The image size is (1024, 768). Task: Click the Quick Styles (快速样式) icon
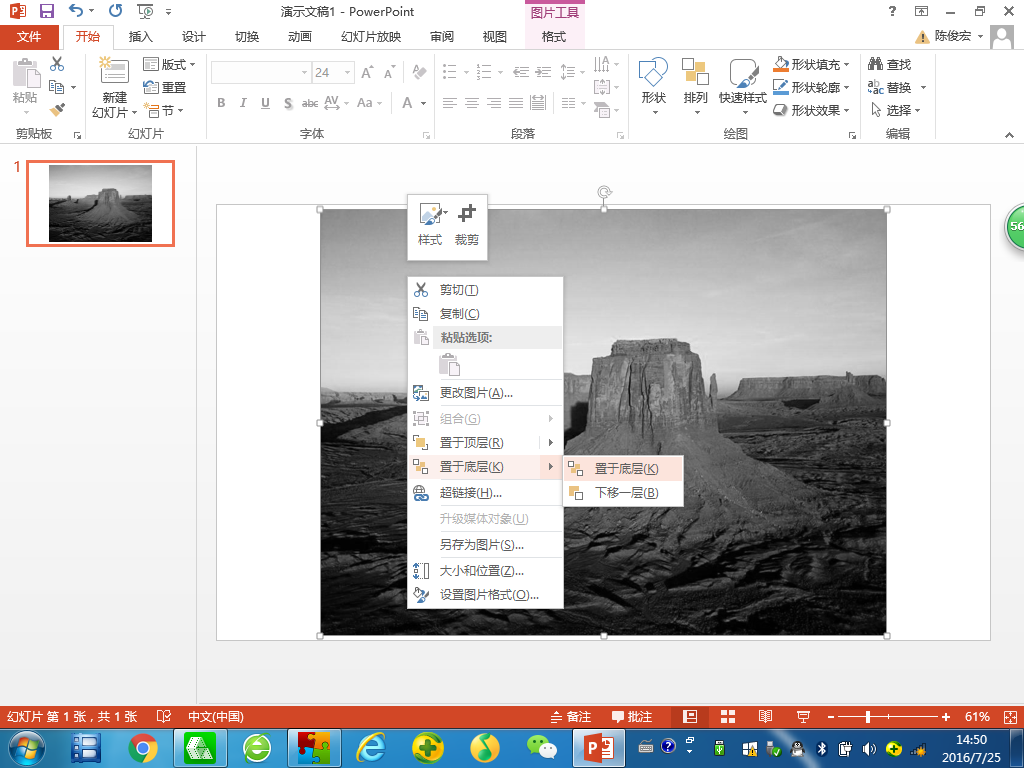[x=743, y=72]
